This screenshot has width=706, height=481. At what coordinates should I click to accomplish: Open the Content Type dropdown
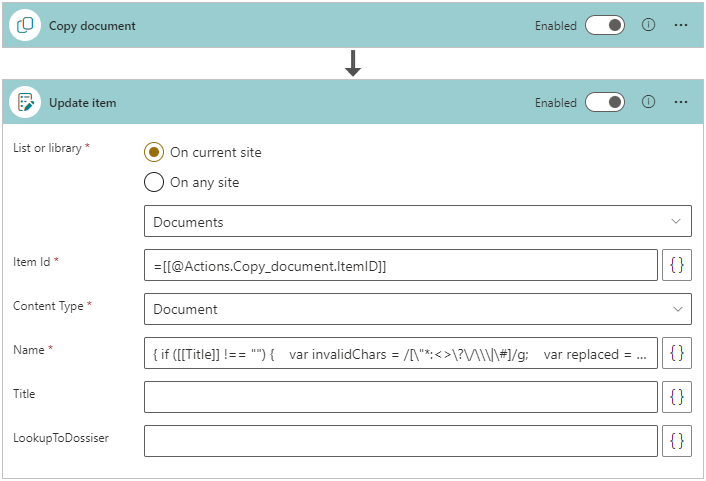(417, 309)
